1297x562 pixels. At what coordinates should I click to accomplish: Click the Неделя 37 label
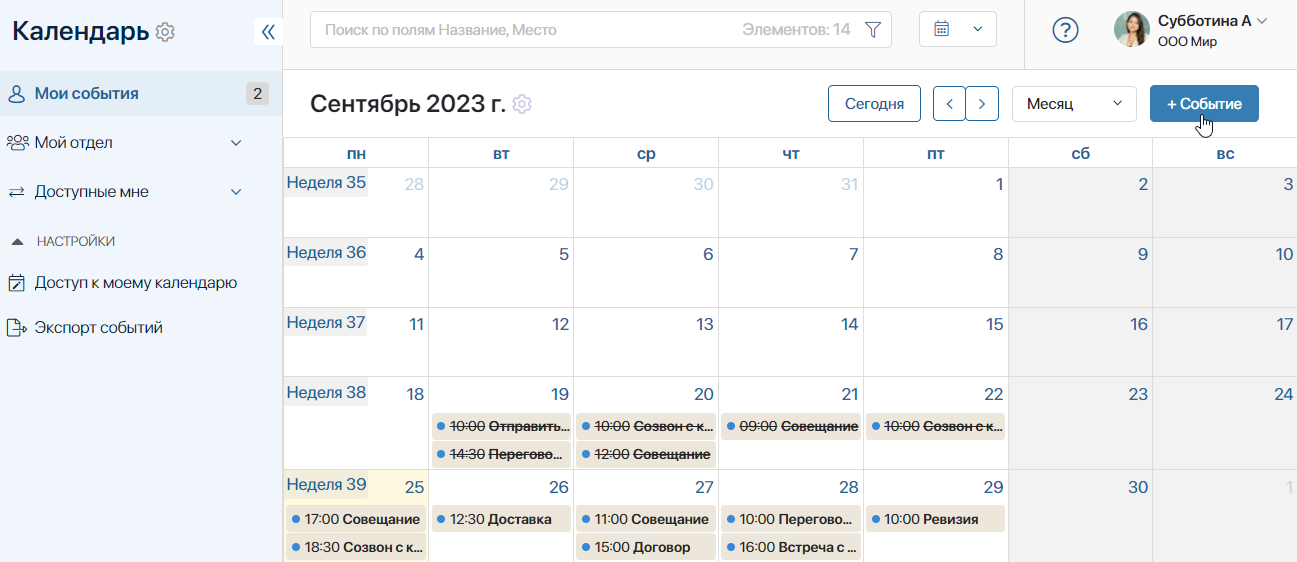(327, 322)
